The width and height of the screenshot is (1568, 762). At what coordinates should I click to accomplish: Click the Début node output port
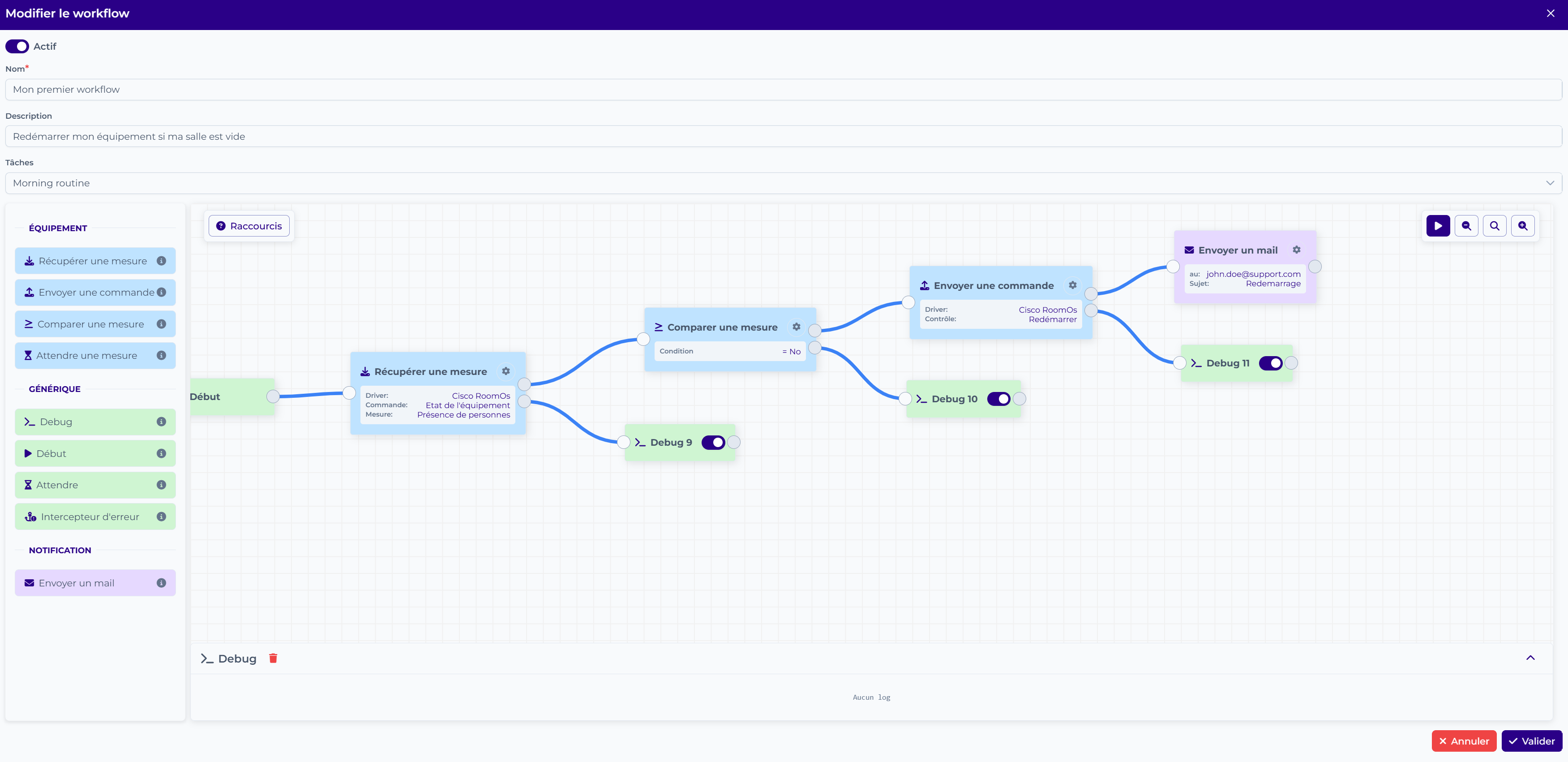point(273,396)
